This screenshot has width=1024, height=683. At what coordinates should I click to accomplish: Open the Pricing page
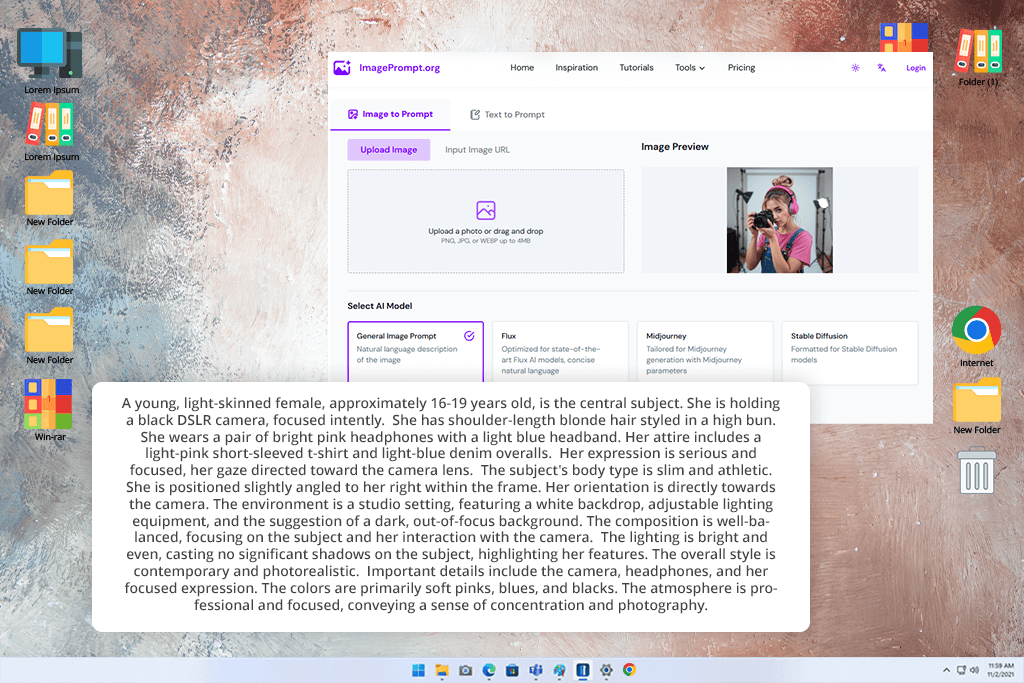741,68
